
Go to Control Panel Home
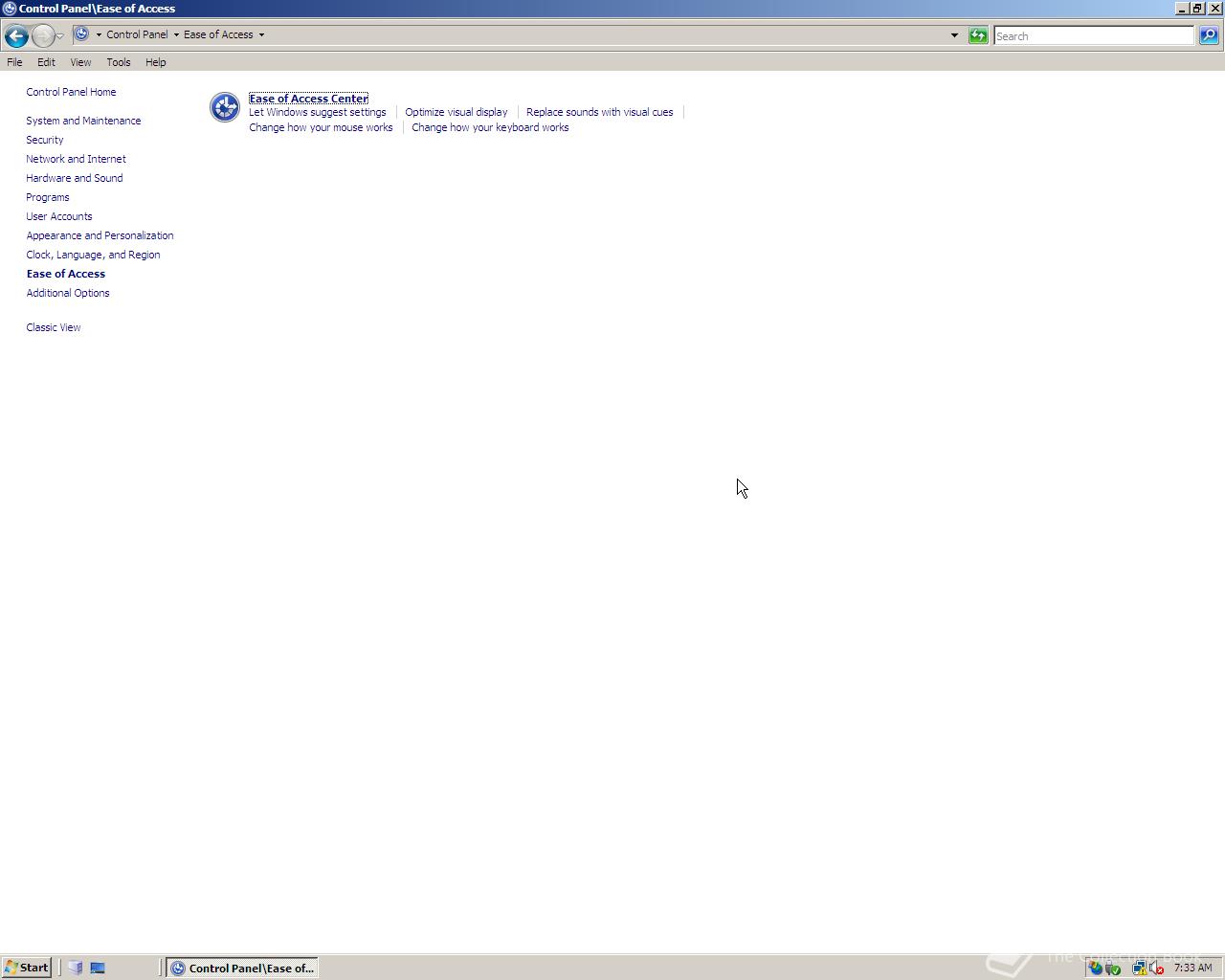click(71, 92)
